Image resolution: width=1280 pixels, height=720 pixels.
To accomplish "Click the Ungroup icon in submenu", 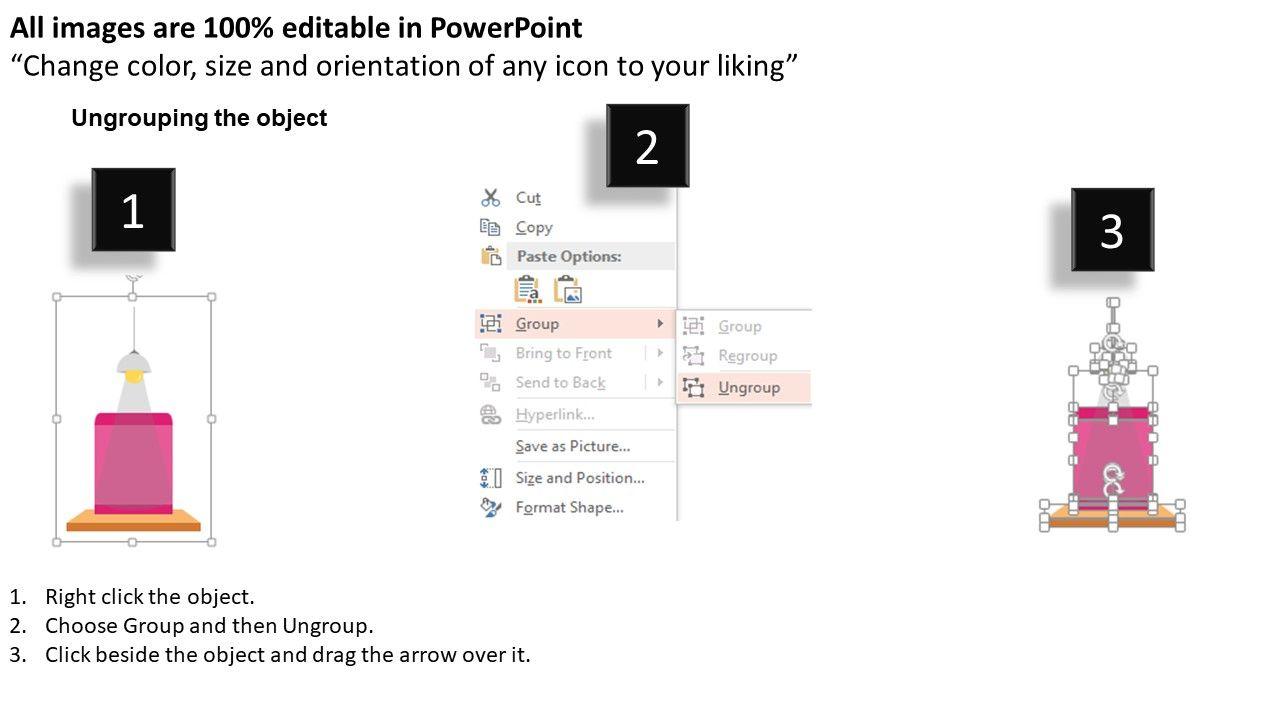I will [693, 388].
